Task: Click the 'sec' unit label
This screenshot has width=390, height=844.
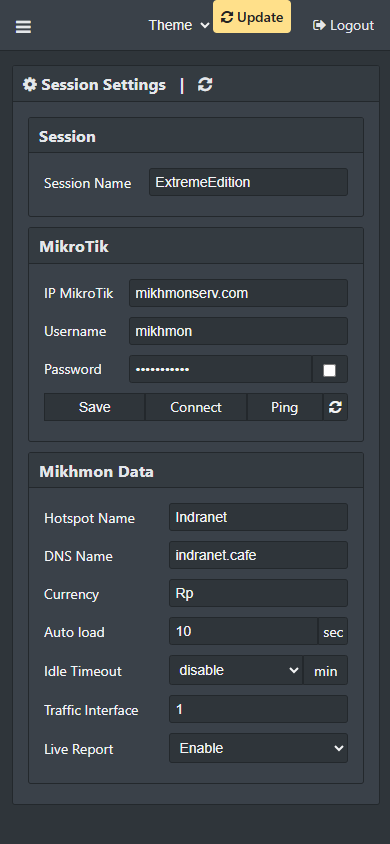Action: [x=333, y=632]
